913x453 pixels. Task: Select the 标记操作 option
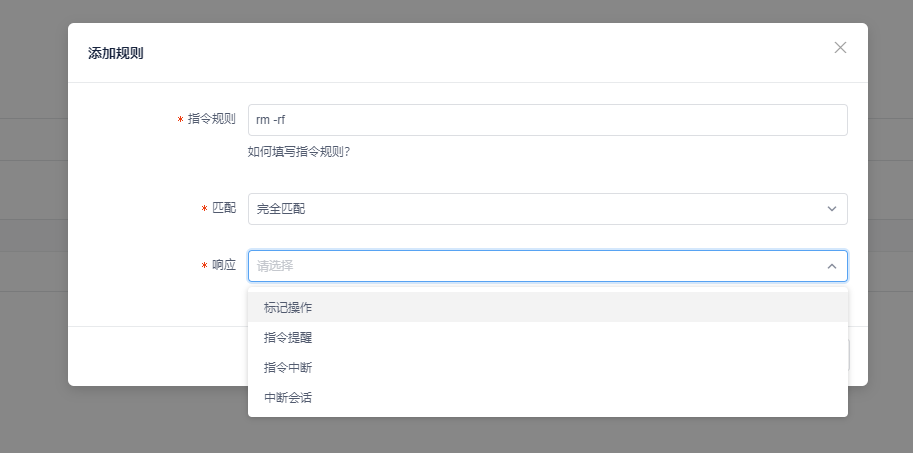click(x=288, y=307)
